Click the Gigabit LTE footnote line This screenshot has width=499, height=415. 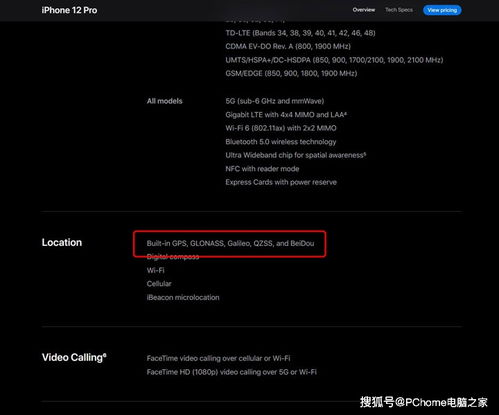click(286, 115)
